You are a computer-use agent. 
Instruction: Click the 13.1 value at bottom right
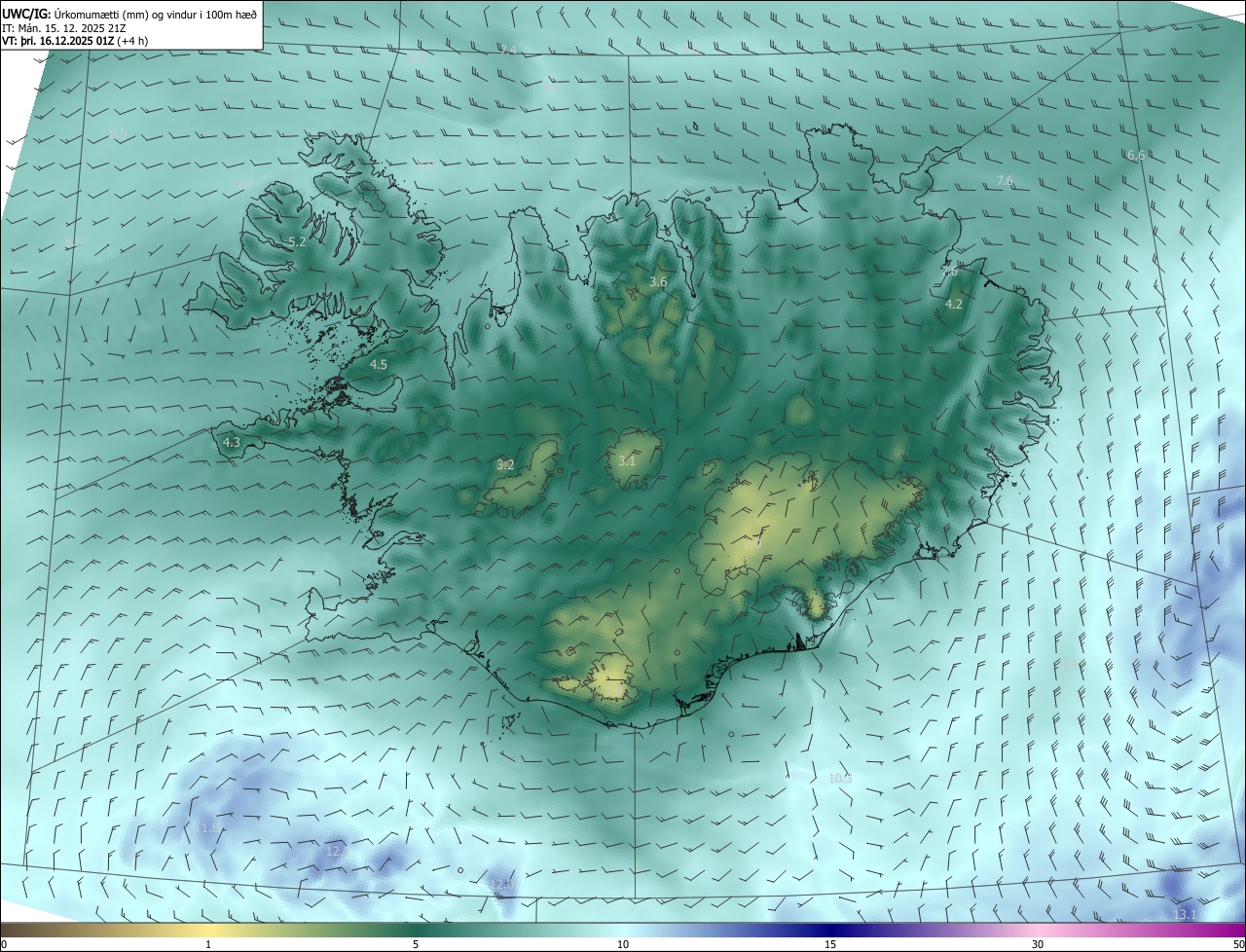tap(1185, 915)
